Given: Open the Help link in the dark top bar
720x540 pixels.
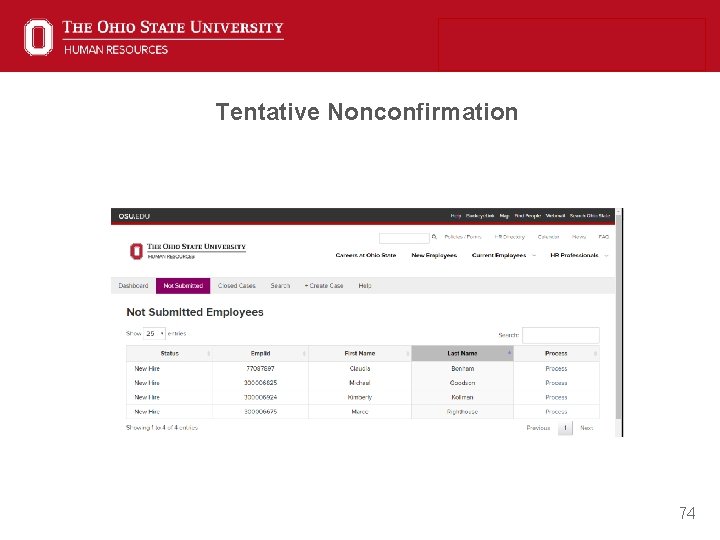Looking at the screenshot, I should click(456, 215).
